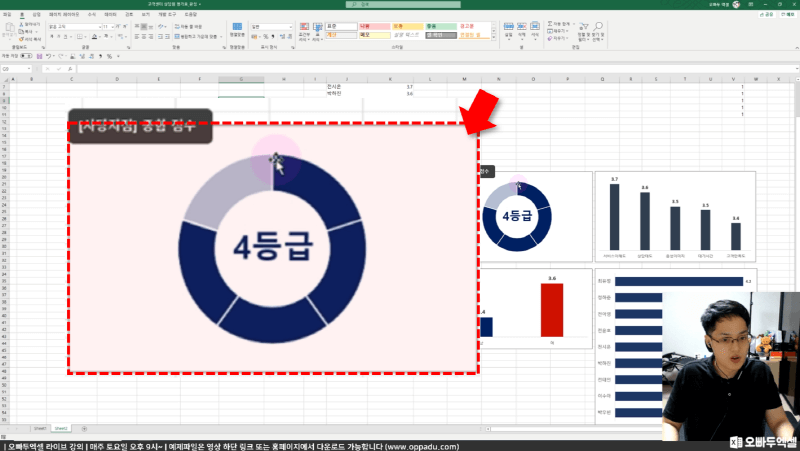Viewport: 800px width, 451px height.
Task: Click the Paste icon in clipboard group
Action: click(x=9, y=29)
